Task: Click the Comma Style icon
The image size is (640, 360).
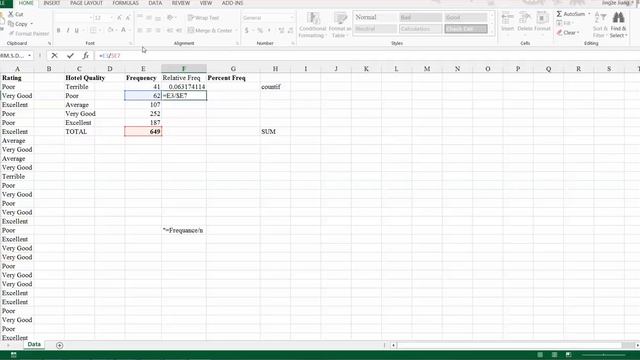Action: 269,31
